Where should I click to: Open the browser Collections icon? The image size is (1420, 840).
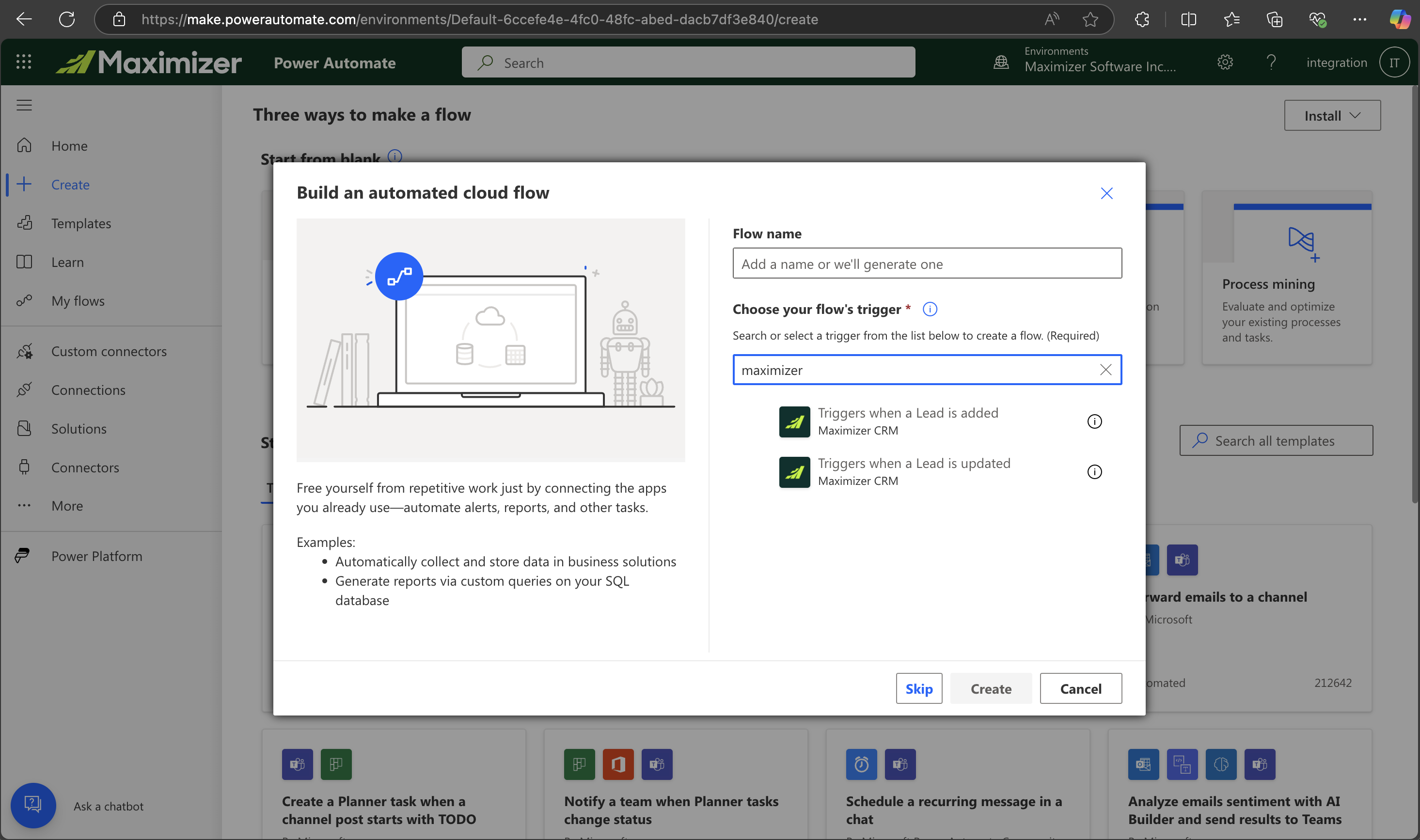(1275, 19)
